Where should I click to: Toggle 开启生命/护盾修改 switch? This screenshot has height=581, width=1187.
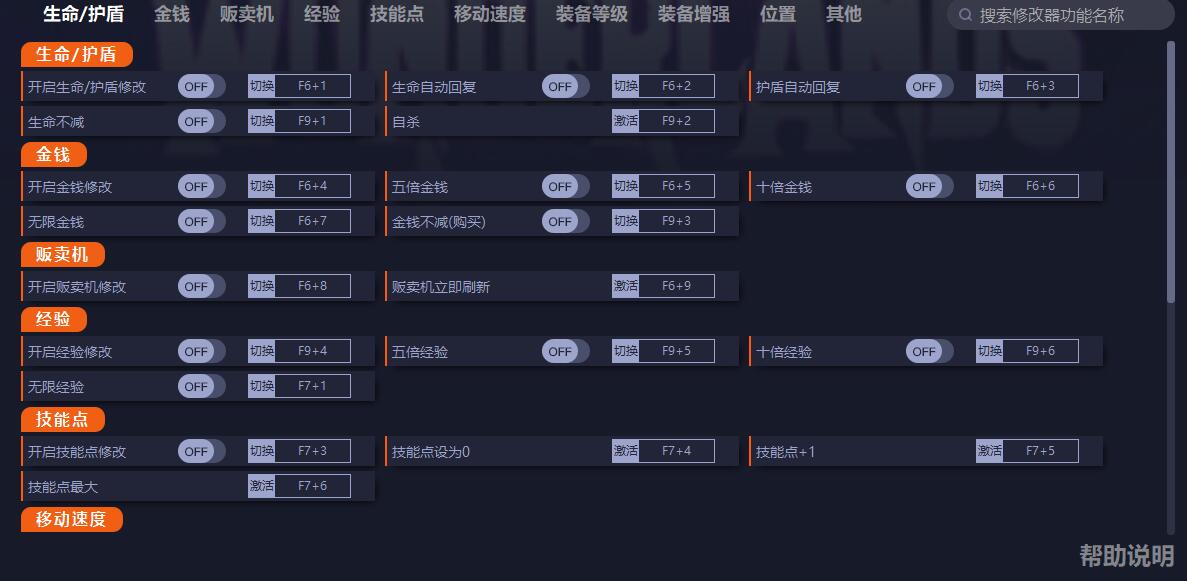(200, 87)
